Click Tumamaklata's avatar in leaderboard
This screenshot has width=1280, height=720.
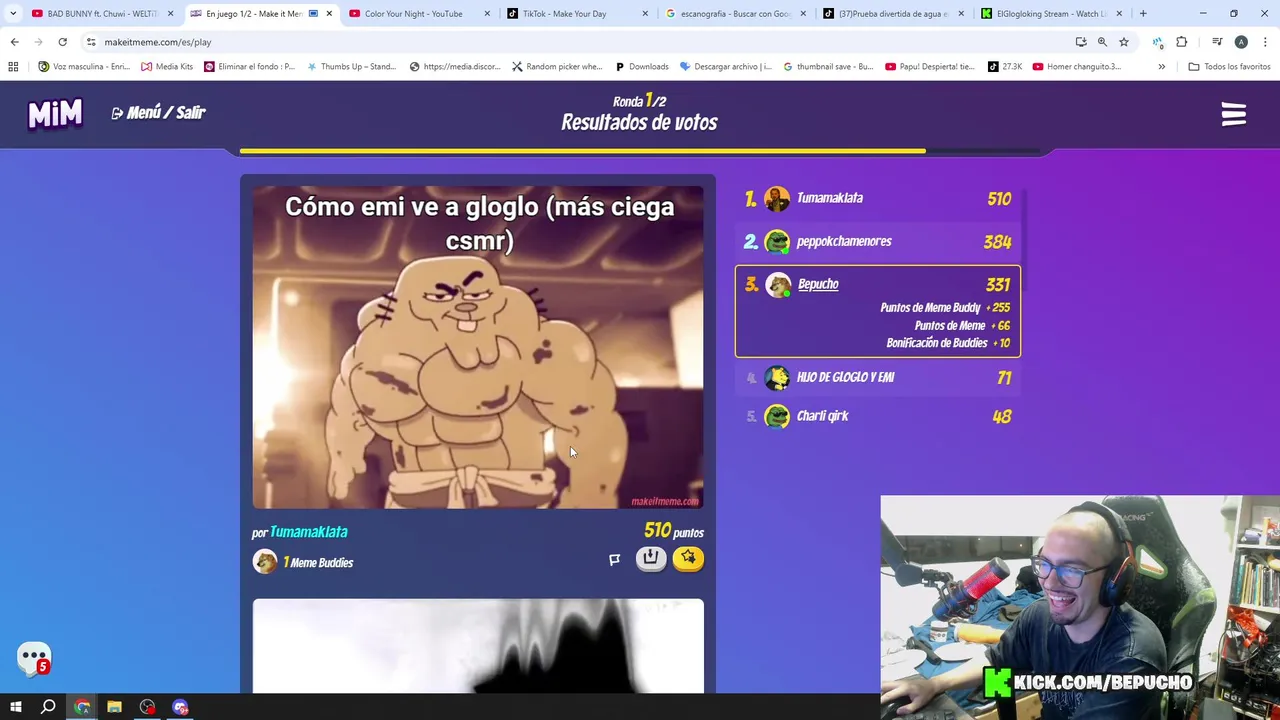coord(777,198)
